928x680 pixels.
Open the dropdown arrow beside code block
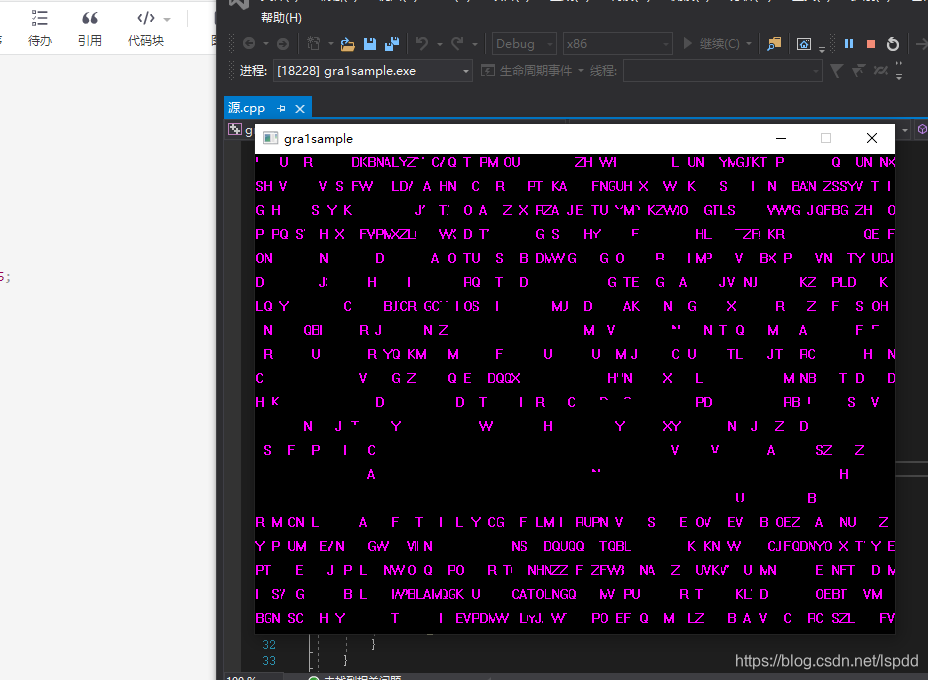(x=167, y=20)
